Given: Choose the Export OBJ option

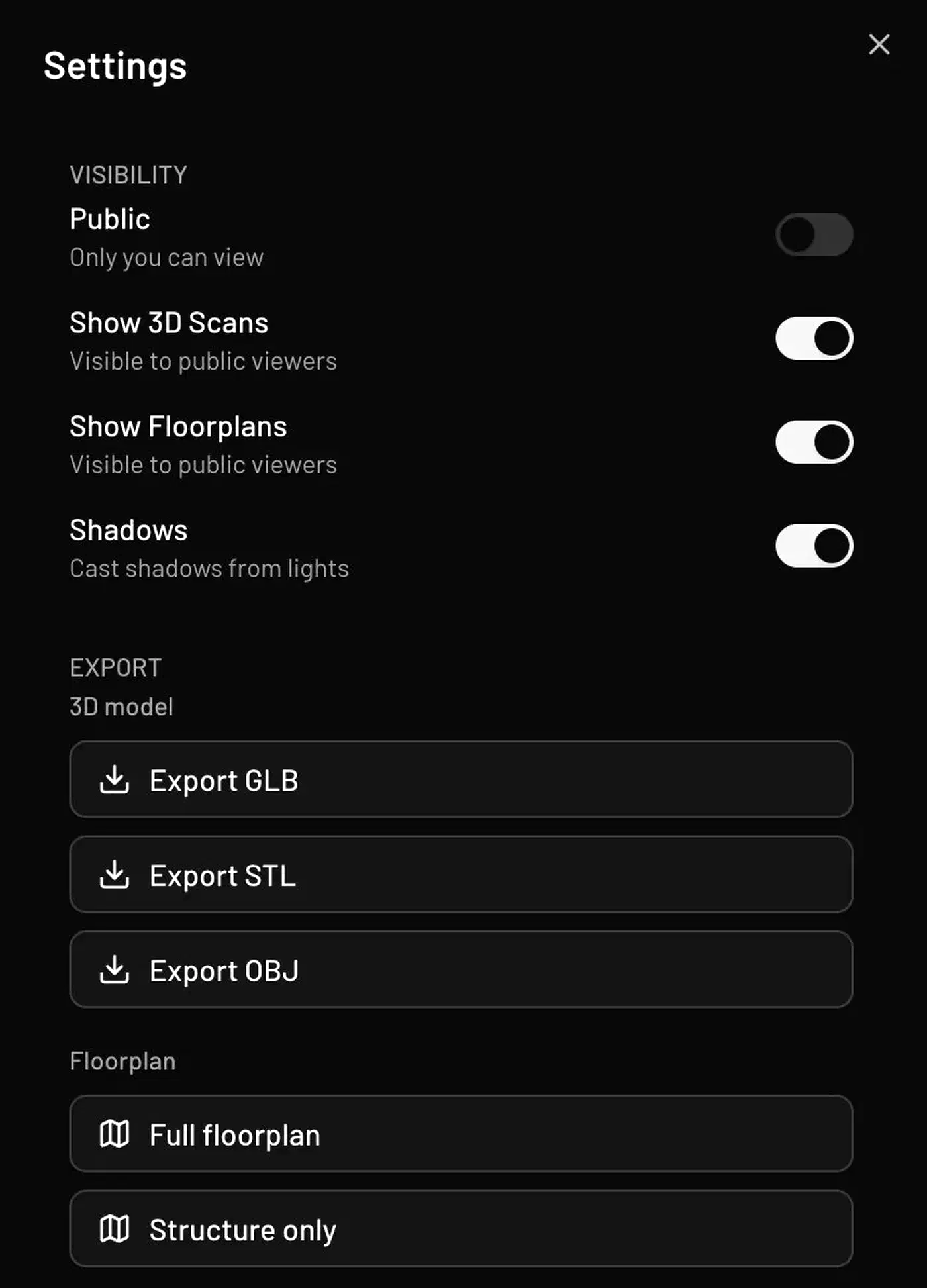Looking at the screenshot, I should (x=461, y=969).
